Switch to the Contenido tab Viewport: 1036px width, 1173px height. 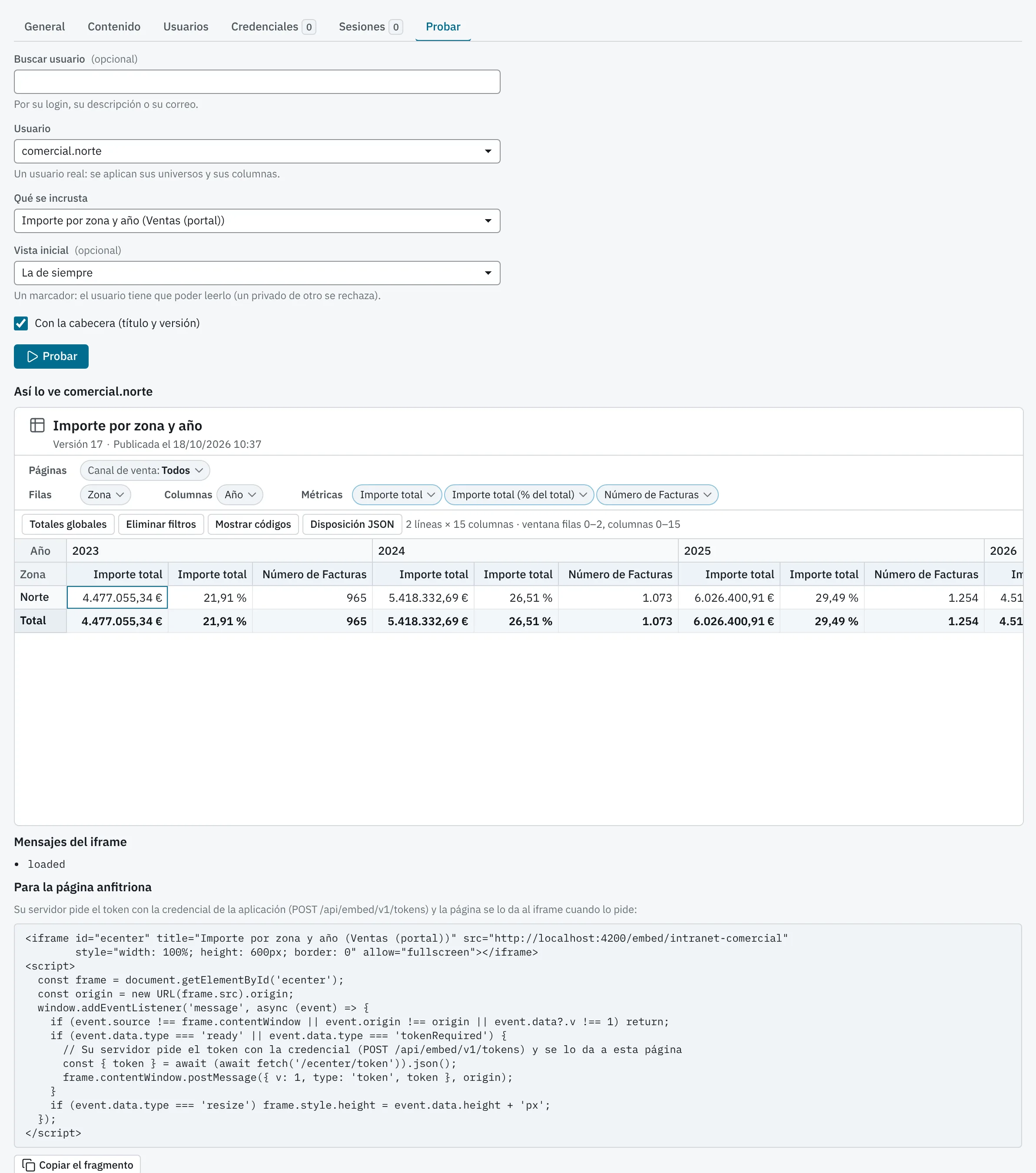pos(114,27)
